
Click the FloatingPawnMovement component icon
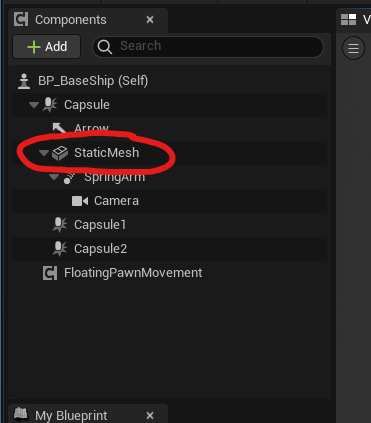pyautogui.click(x=50, y=273)
